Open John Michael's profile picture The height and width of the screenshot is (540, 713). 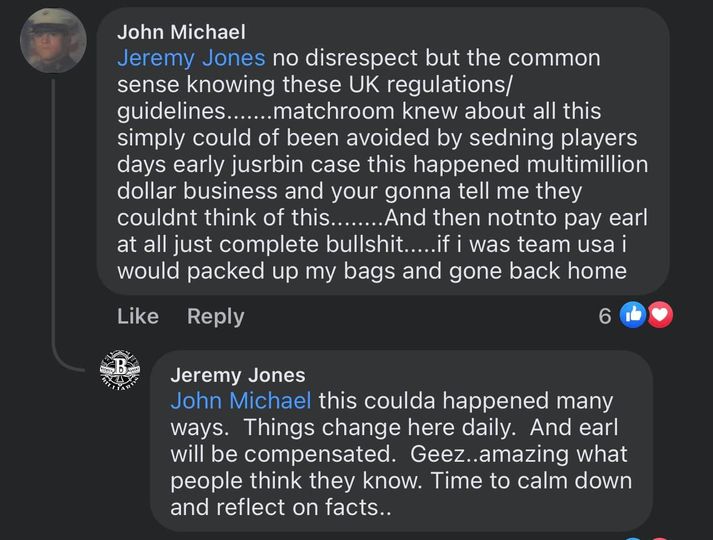[53, 41]
